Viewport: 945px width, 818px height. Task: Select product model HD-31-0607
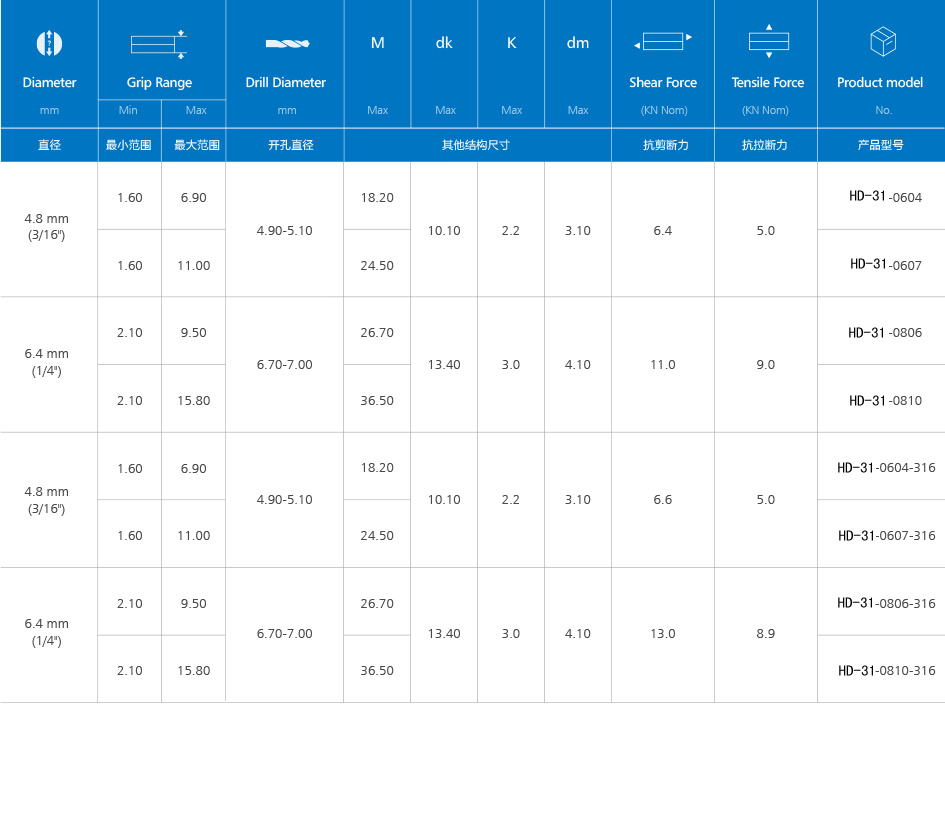coord(885,265)
